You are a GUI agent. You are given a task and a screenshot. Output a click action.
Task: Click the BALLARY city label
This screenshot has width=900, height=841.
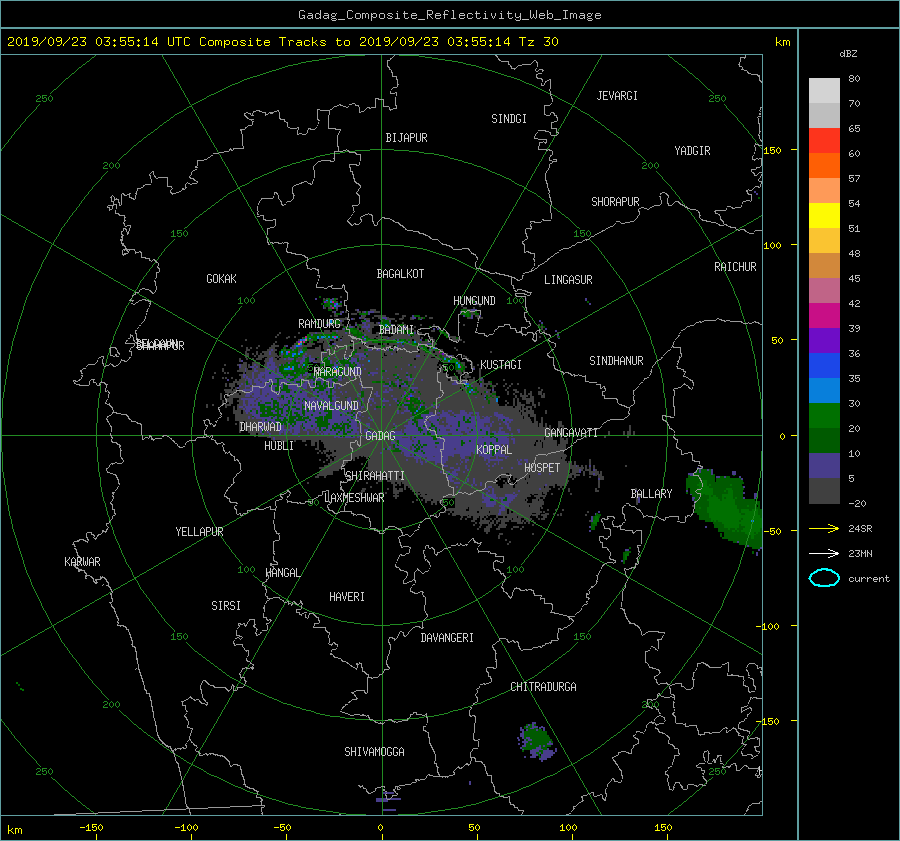point(651,494)
